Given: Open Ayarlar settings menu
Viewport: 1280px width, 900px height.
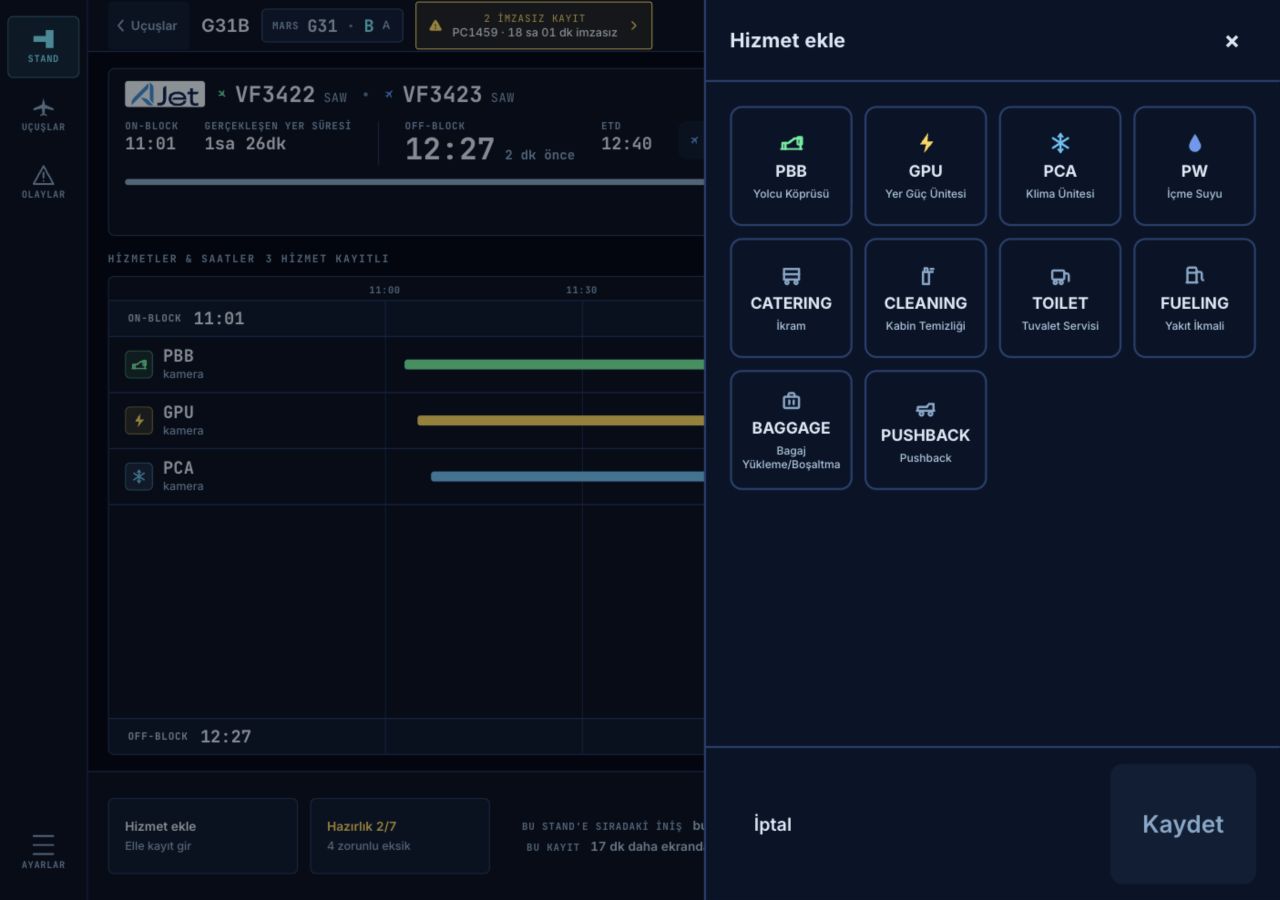Looking at the screenshot, I should click(x=43, y=851).
